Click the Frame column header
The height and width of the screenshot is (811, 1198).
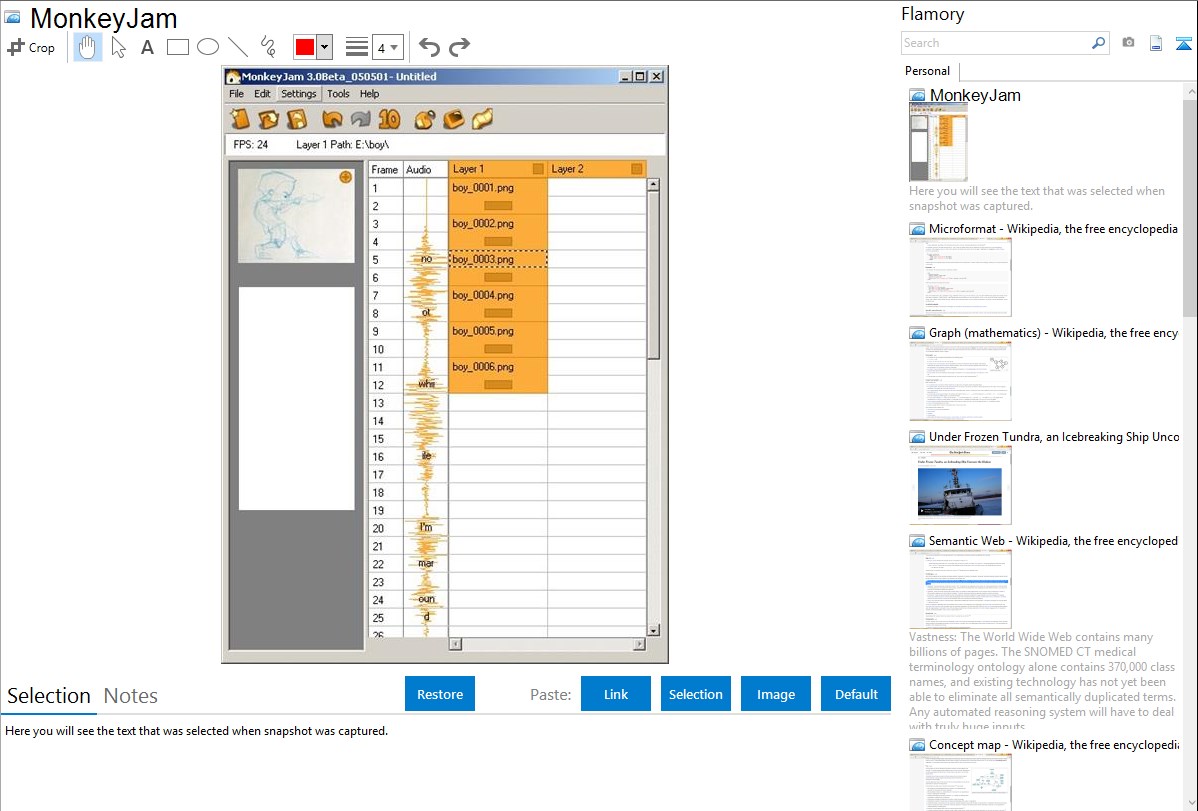pyautogui.click(x=385, y=170)
